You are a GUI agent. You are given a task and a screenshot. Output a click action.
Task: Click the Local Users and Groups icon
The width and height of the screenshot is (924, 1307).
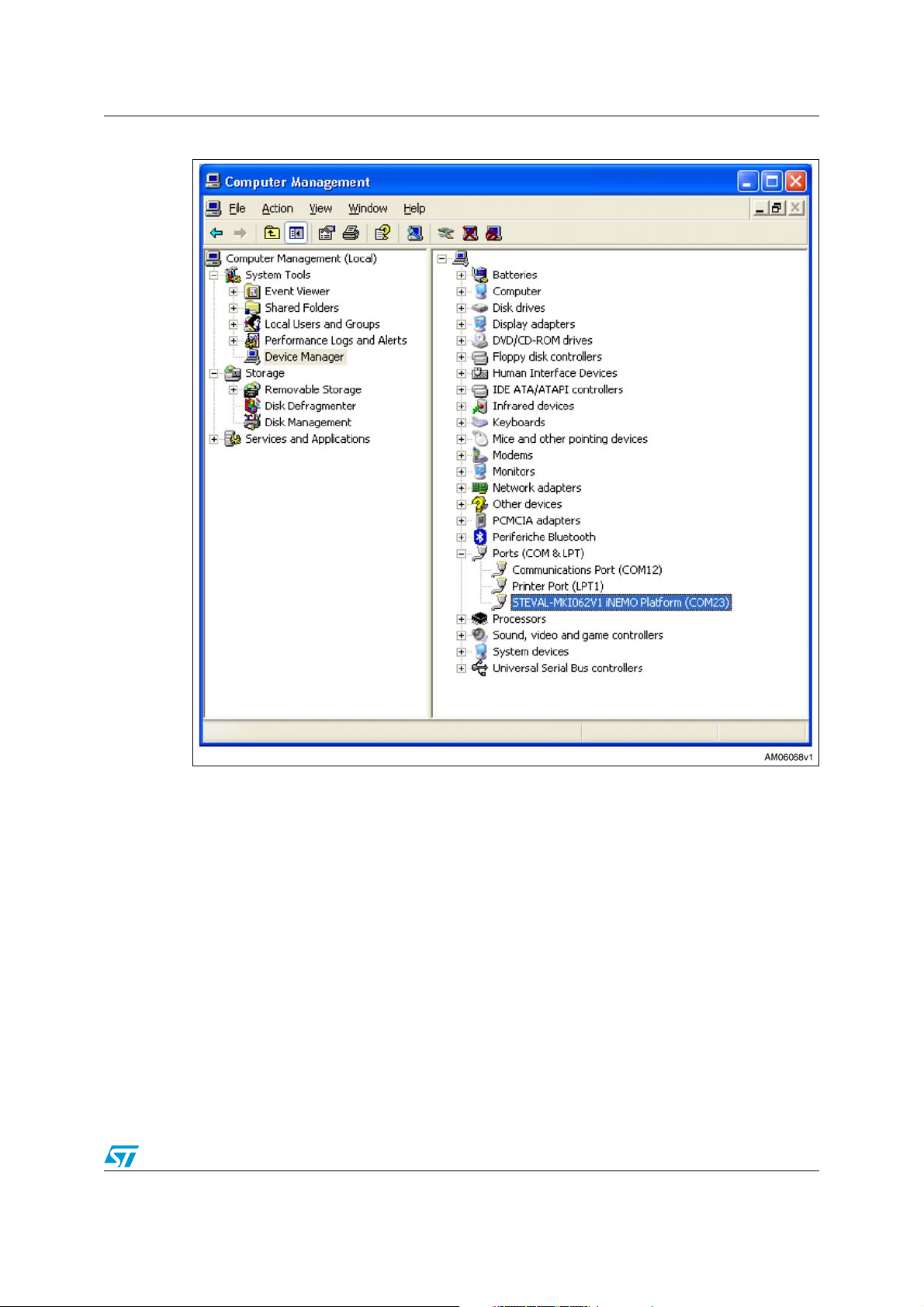pos(252,324)
